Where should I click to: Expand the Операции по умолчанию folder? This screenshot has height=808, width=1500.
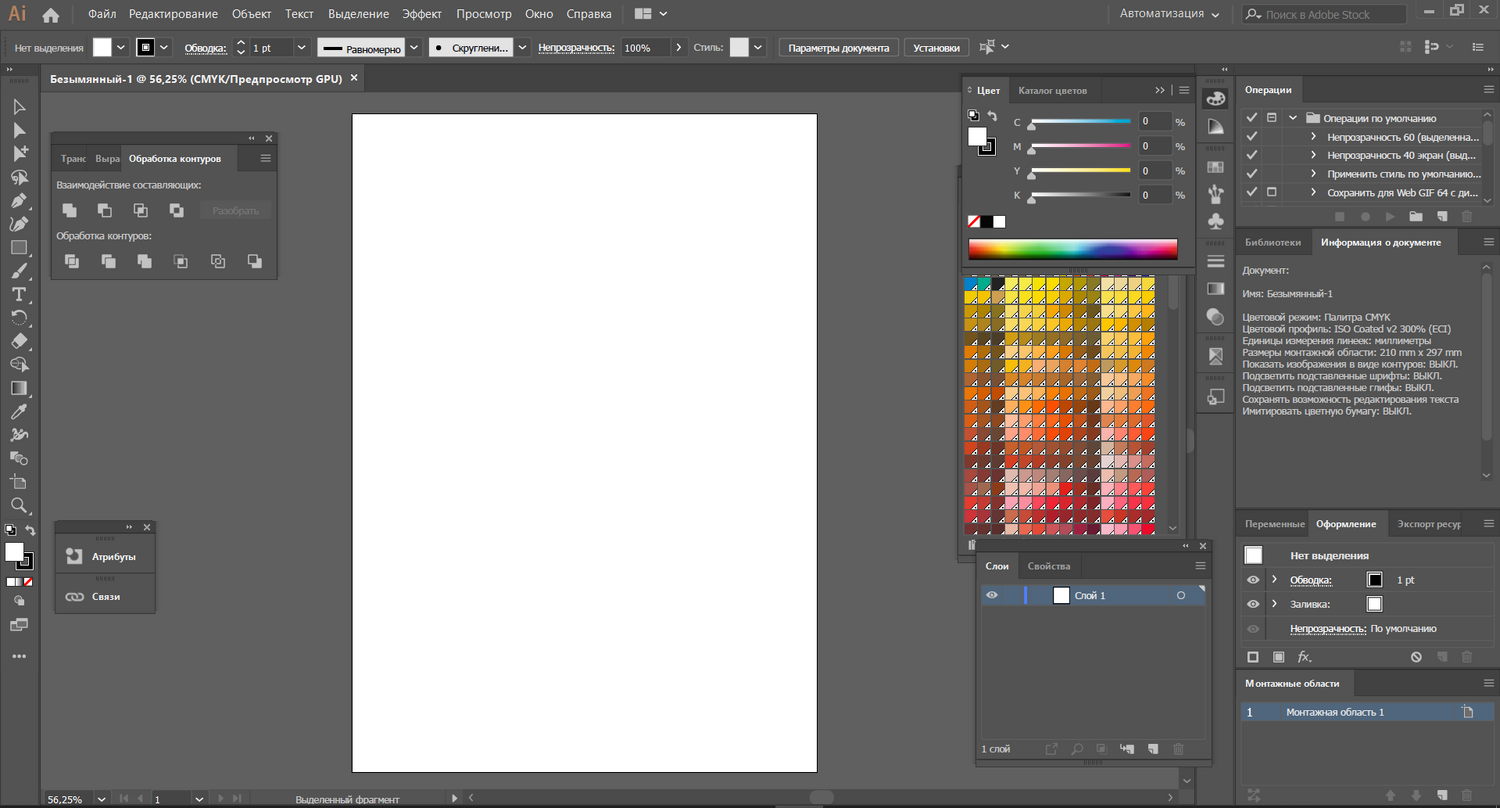point(1293,118)
